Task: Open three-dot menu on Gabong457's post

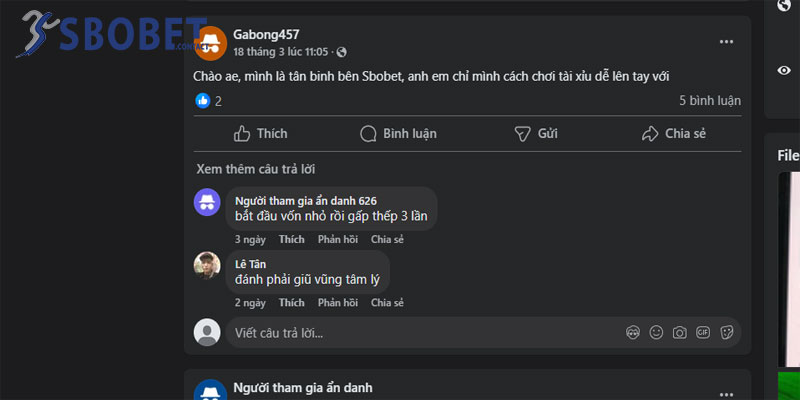Action: pyautogui.click(x=727, y=42)
